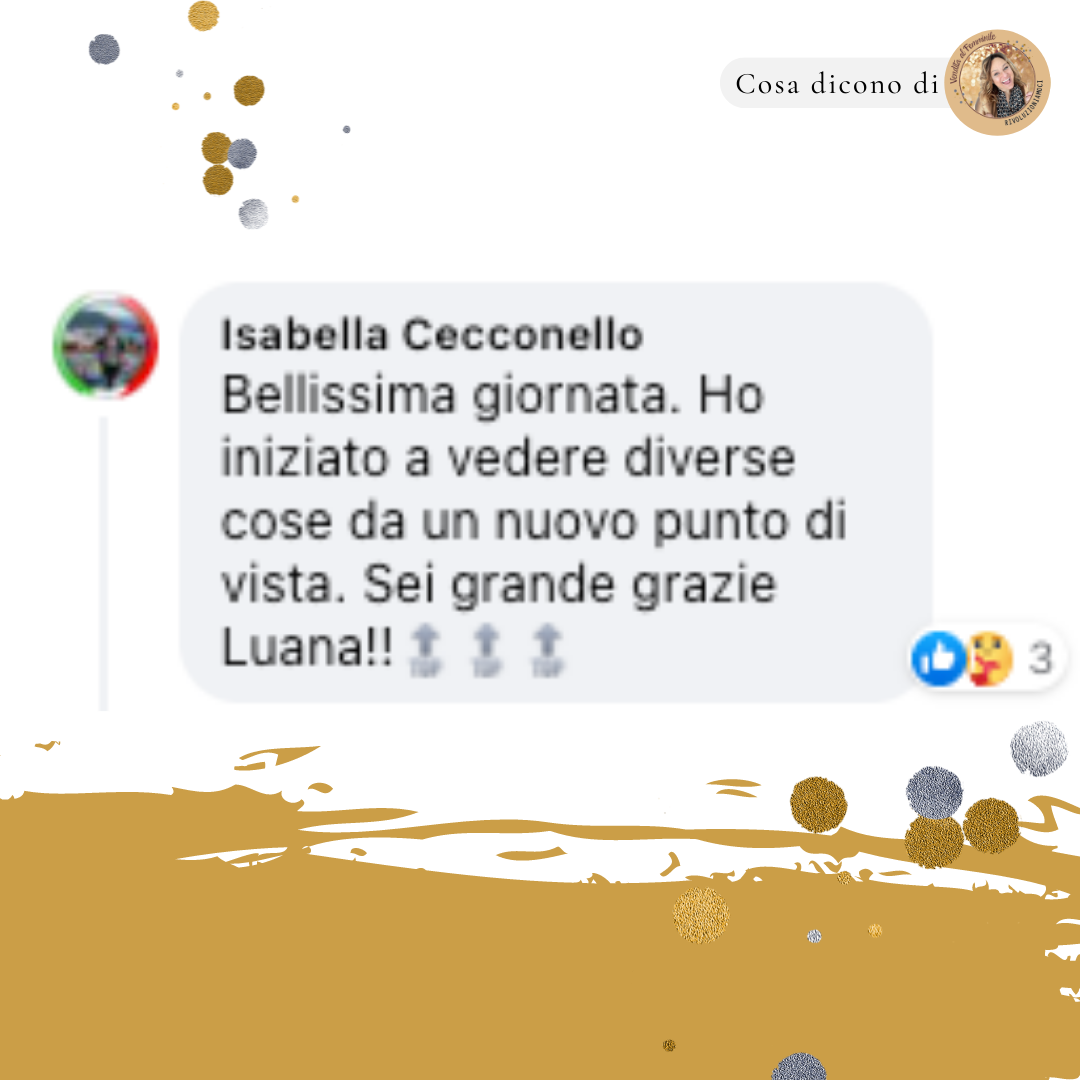Click the phrase 'Sei grande grazie'
The image size is (1080, 1080).
click(x=570, y=585)
